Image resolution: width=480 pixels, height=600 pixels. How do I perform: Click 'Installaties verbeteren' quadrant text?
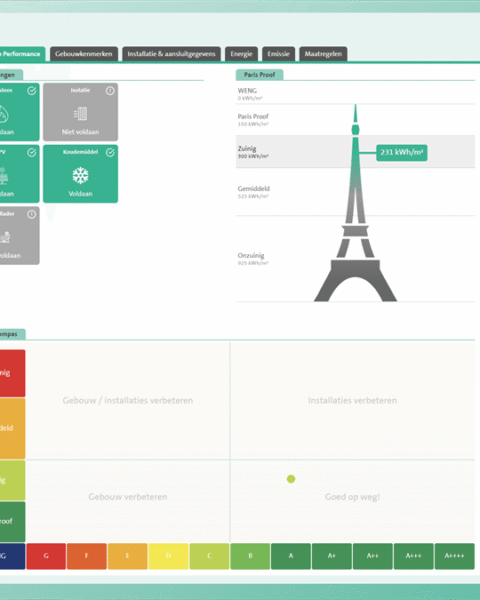[352, 400]
